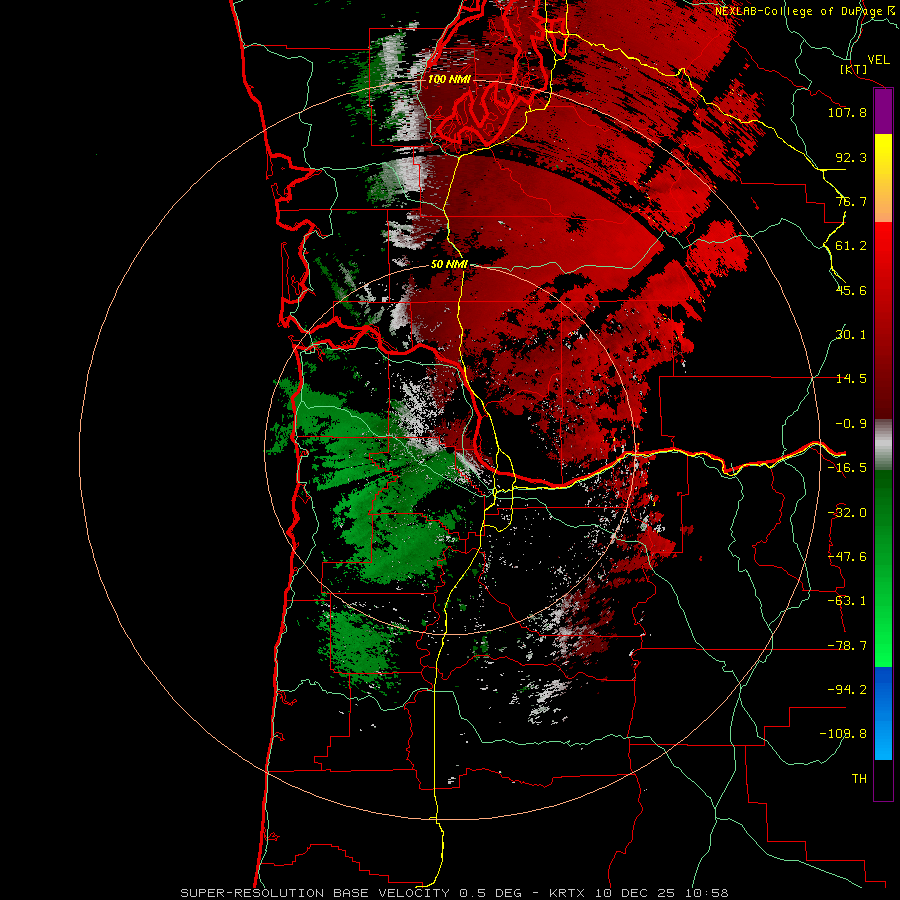Click the -0.9 legend value
Image resolution: width=900 pixels, height=900 pixels.
tap(851, 424)
